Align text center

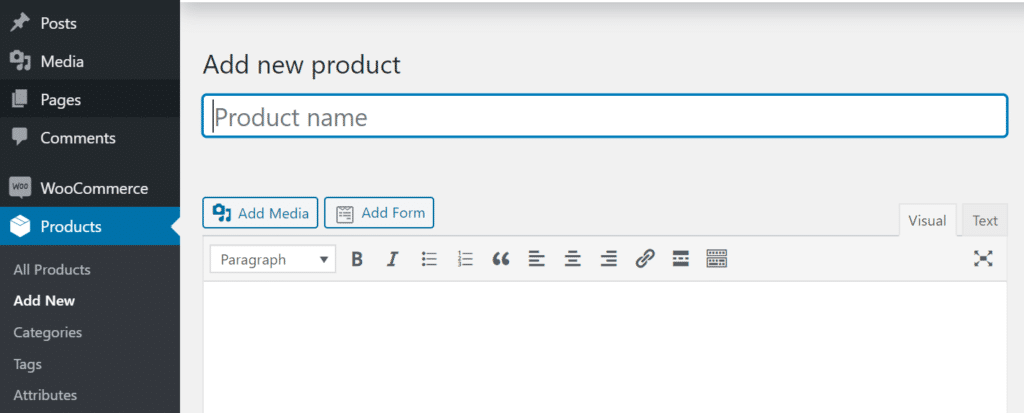(573, 259)
